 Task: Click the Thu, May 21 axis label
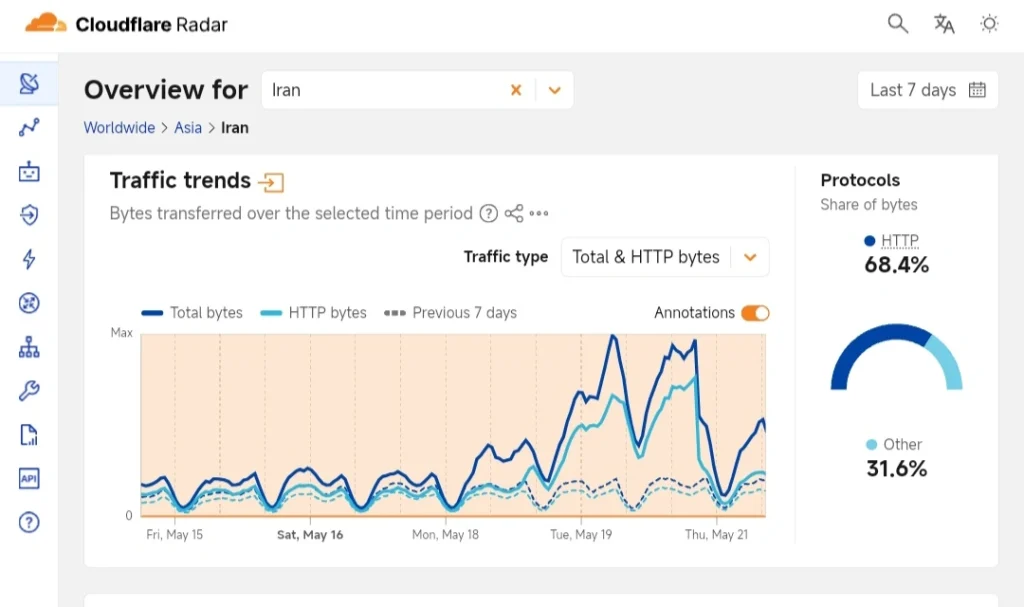pos(716,534)
